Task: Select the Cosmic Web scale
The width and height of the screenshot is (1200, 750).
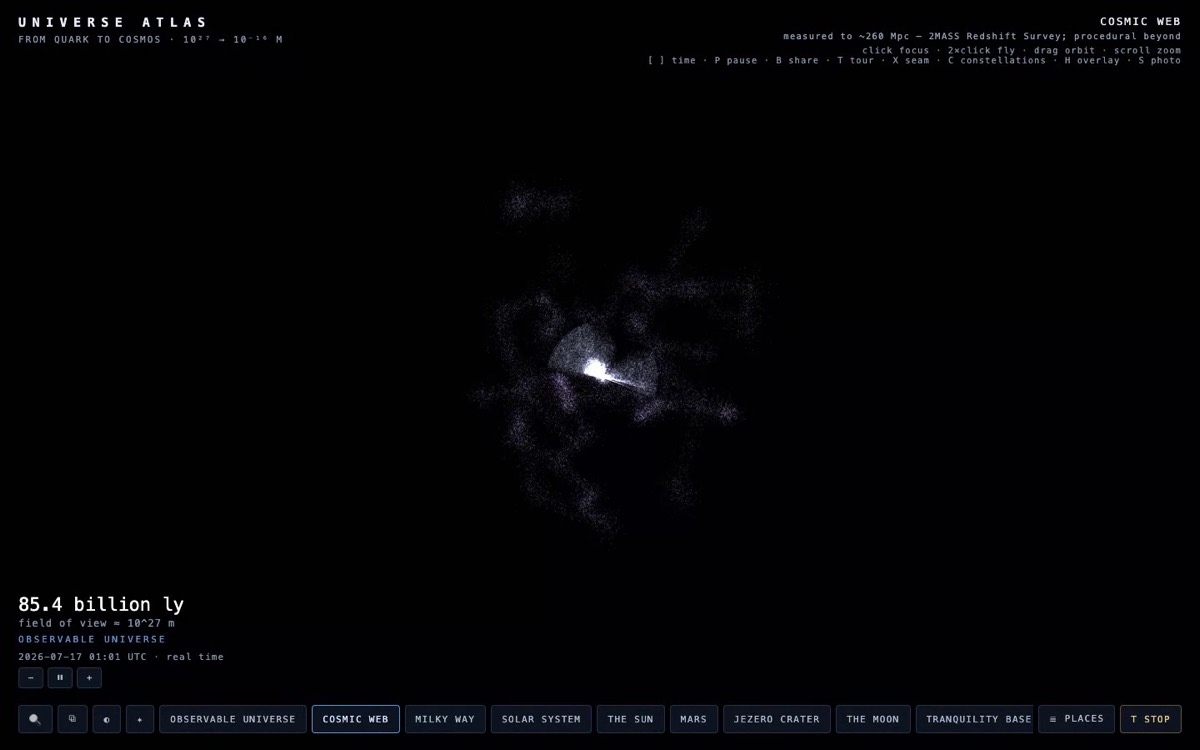Action: (x=356, y=719)
